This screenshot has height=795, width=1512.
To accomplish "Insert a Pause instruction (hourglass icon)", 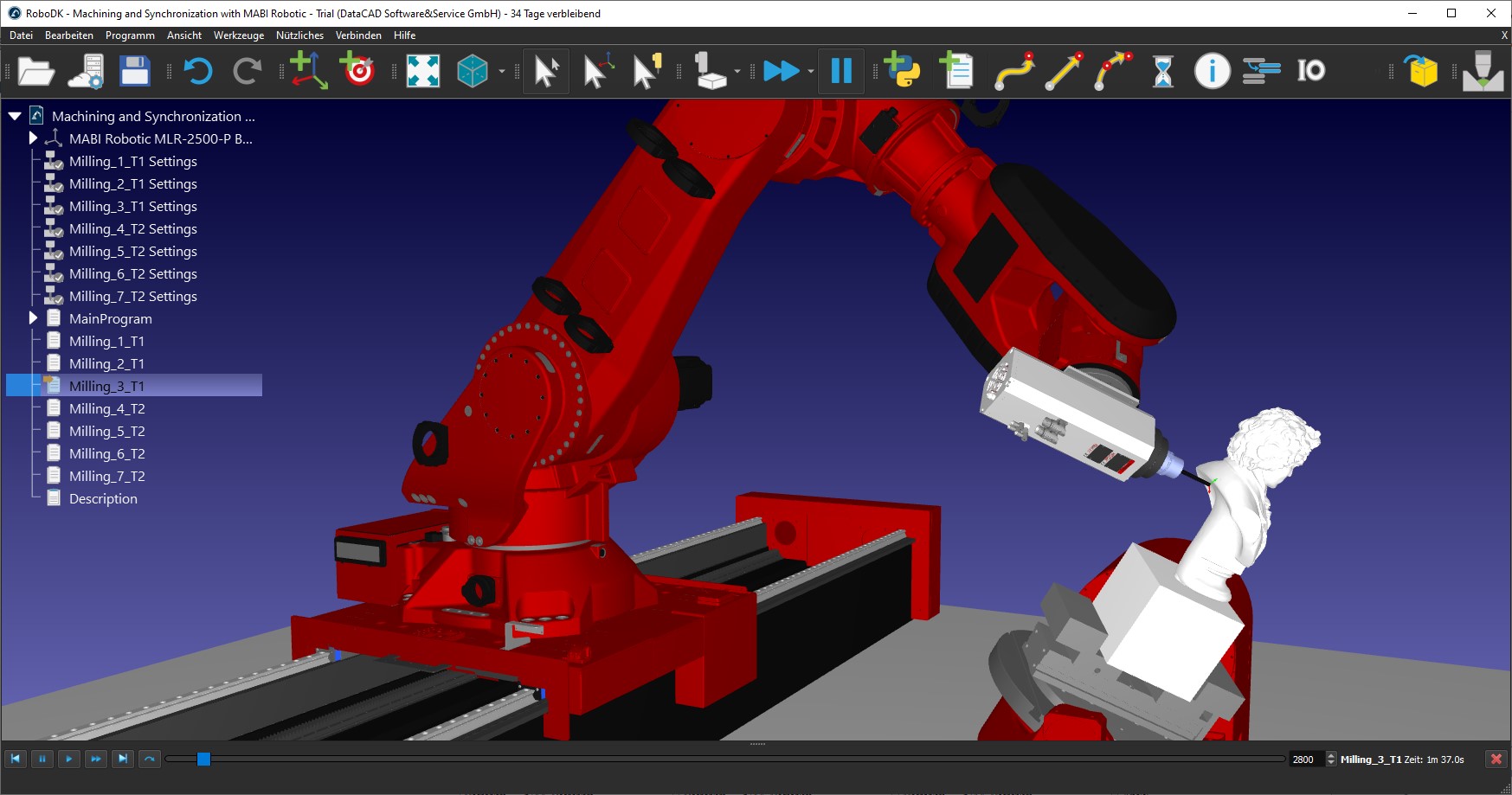I will click(1162, 71).
